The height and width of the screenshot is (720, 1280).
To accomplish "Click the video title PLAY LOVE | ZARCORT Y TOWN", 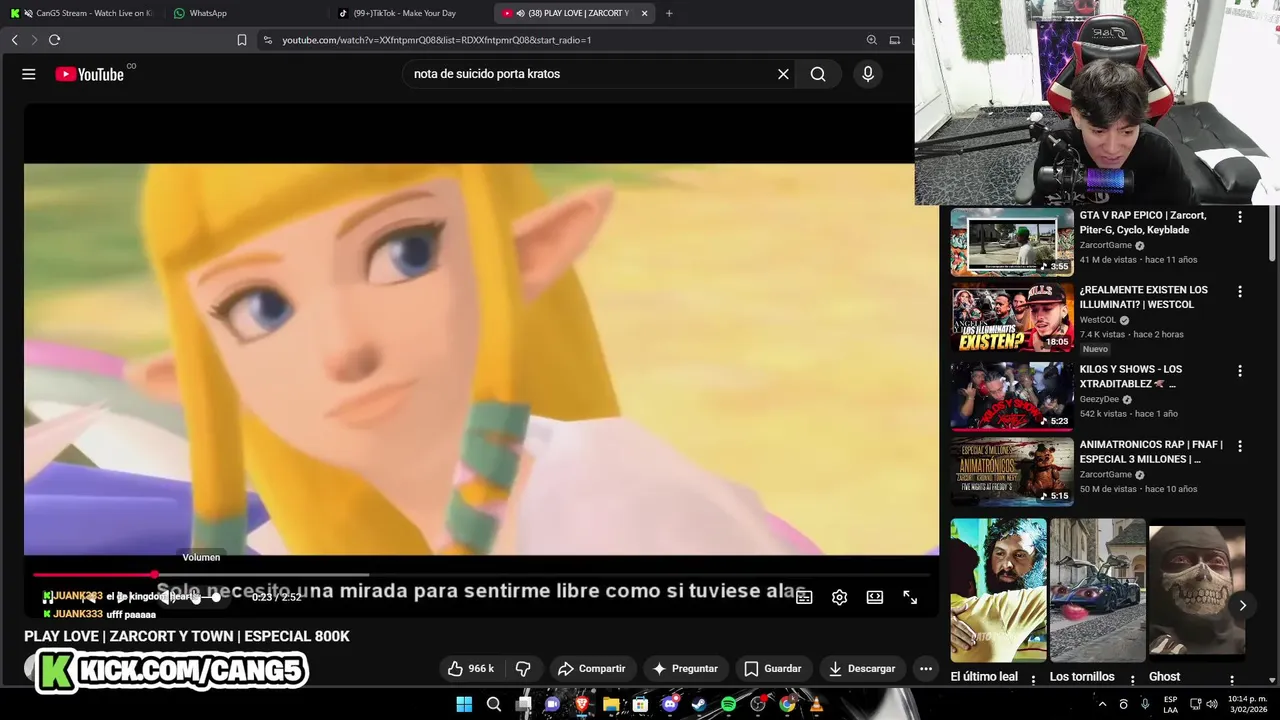I will click(x=187, y=636).
